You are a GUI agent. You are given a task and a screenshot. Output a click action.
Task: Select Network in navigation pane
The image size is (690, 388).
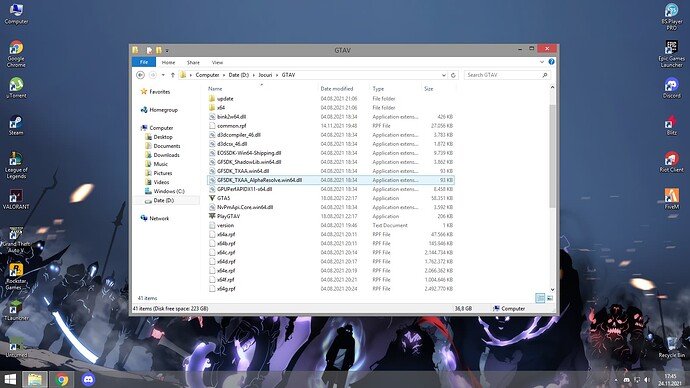coord(159,219)
